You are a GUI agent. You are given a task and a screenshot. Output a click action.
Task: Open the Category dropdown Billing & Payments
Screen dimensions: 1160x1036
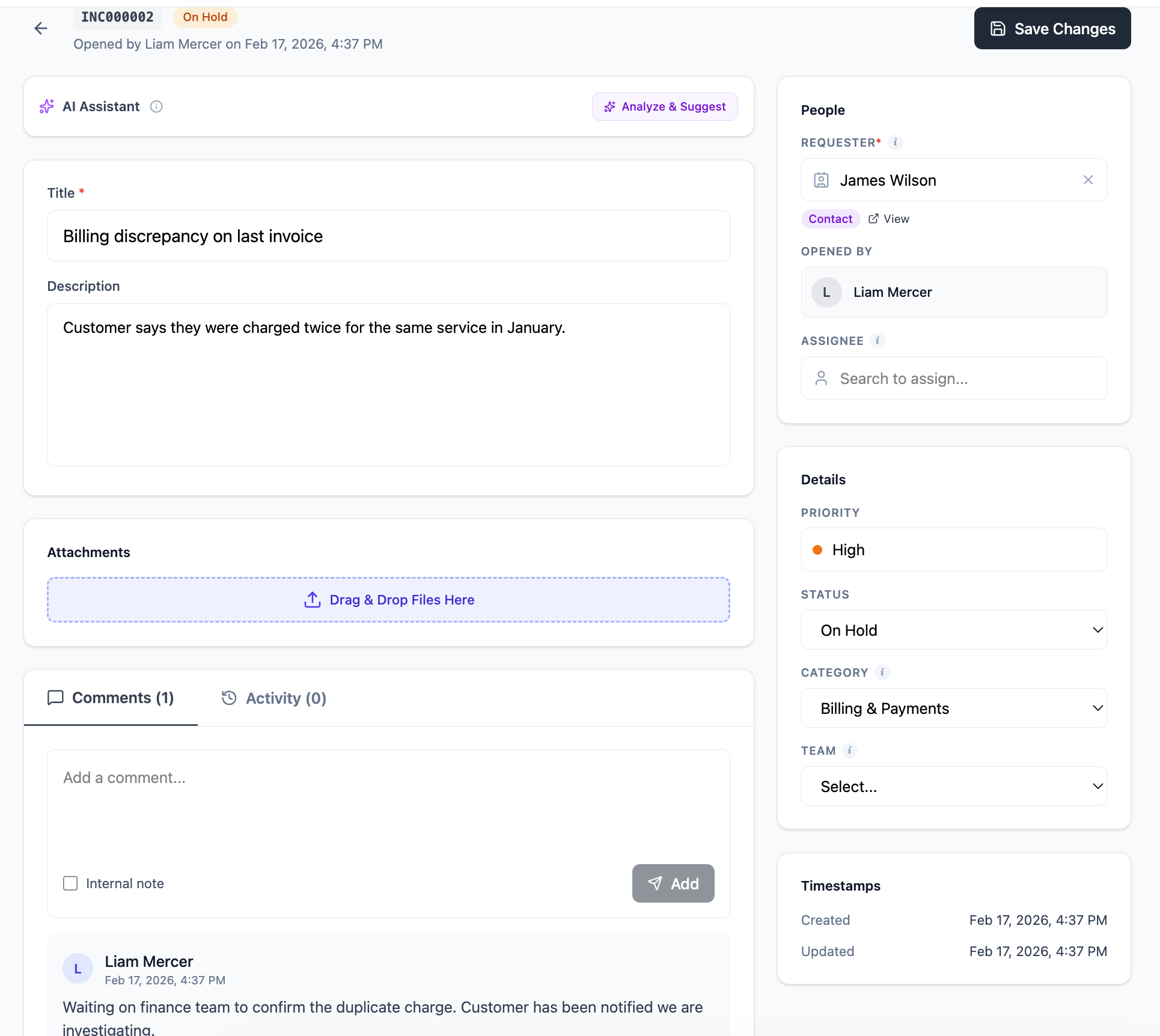[x=953, y=708]
